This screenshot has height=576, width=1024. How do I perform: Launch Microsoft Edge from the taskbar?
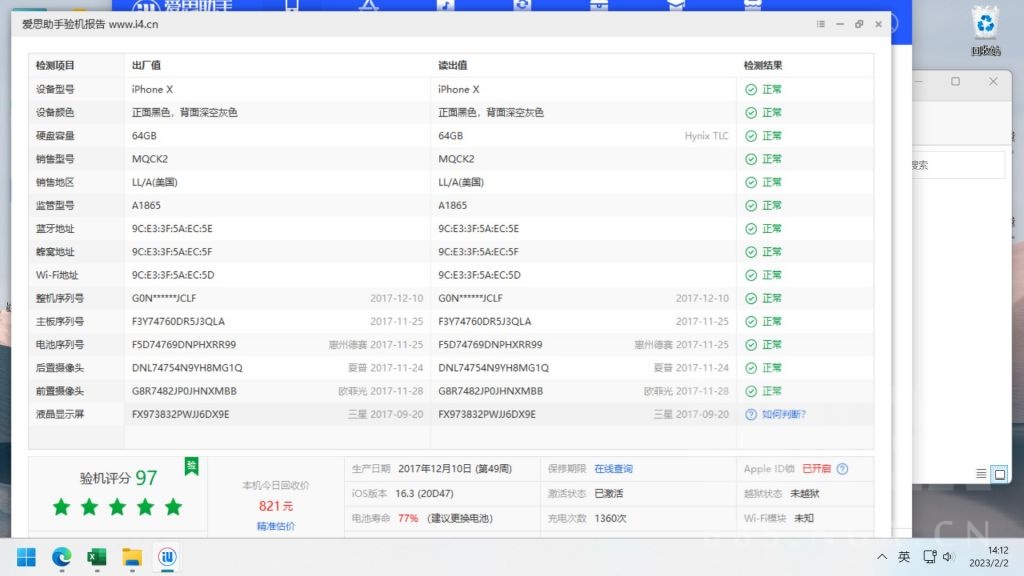click(x=60, y=557)
